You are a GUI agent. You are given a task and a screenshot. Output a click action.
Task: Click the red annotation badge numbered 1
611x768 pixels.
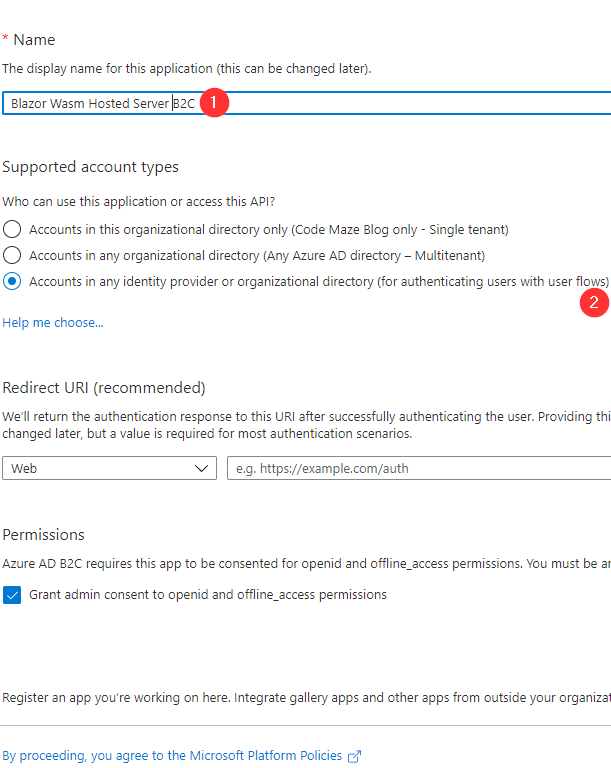[x=215, y=103]
